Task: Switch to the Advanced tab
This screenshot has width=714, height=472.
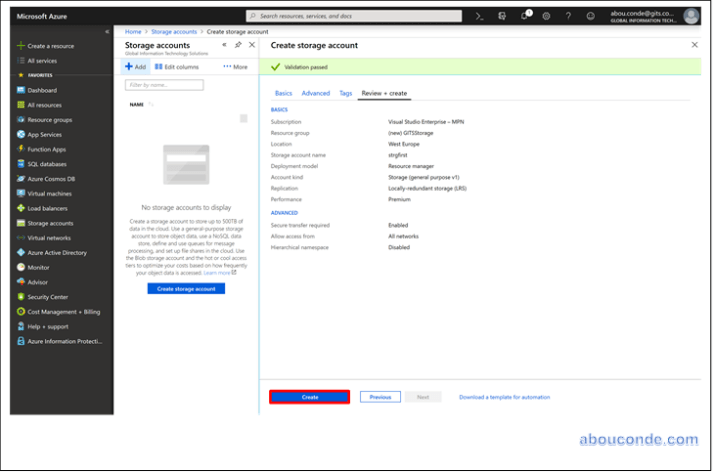Action: coord(315,93)
